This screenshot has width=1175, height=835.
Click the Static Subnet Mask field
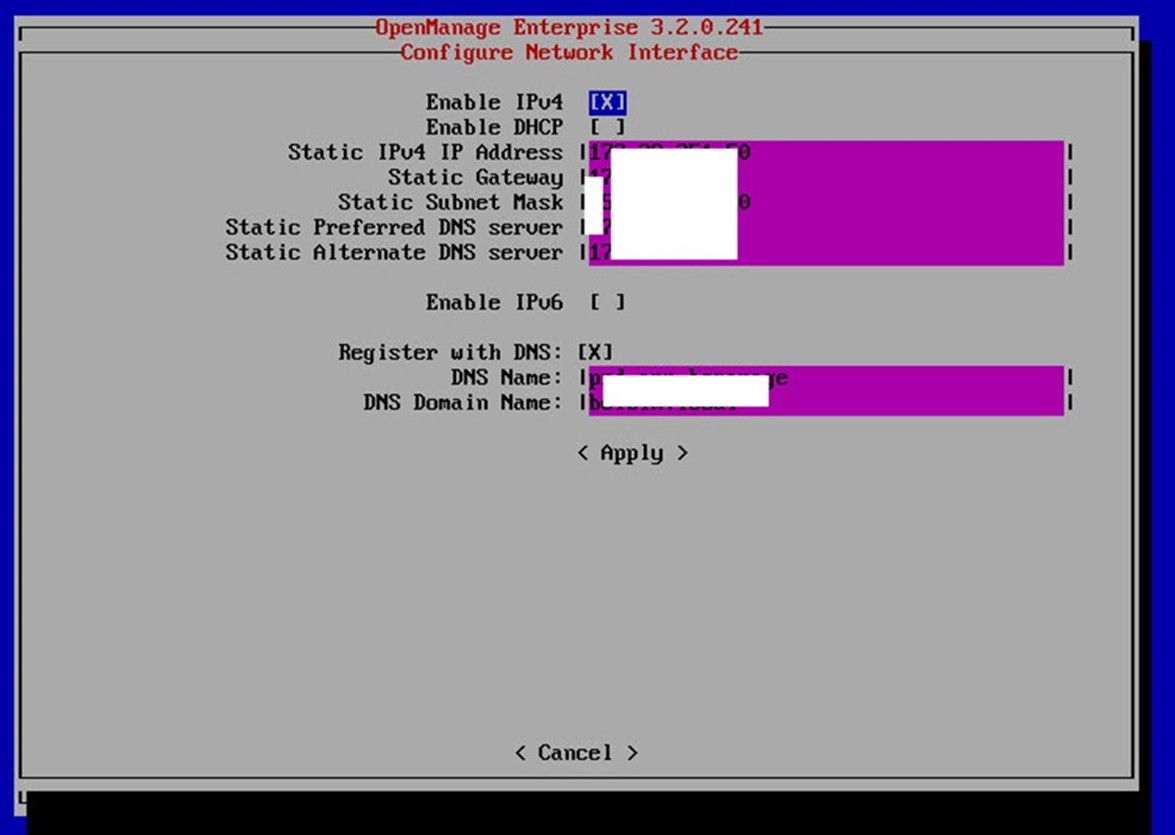(826, 202)
